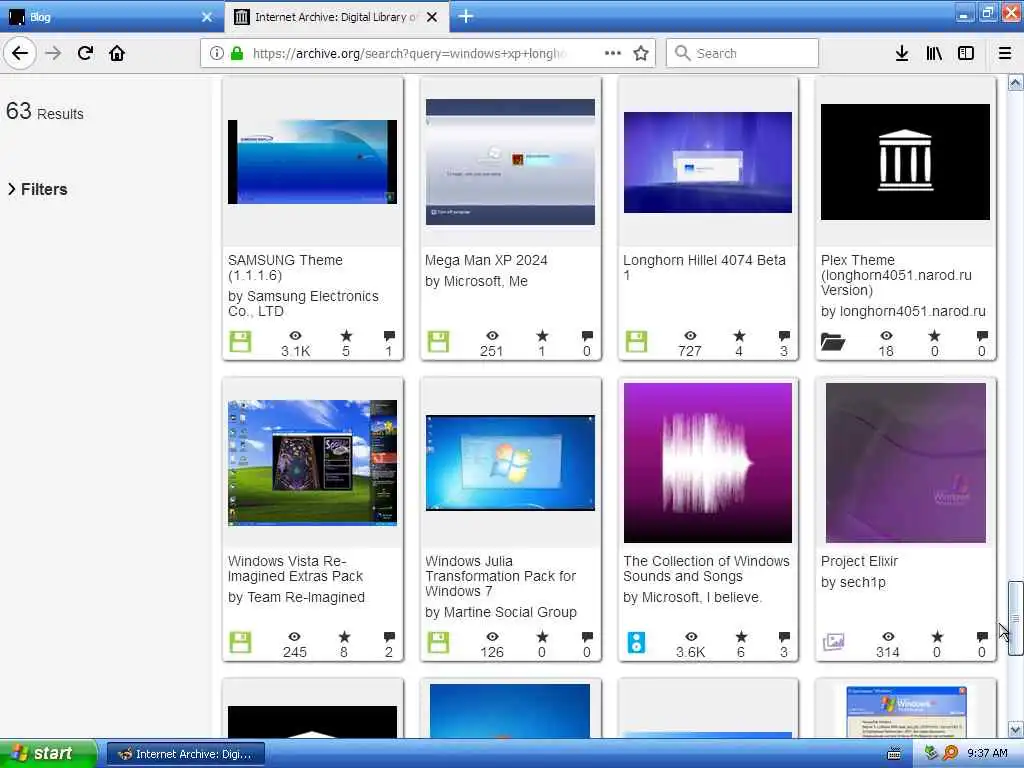Viewport: 1024px width, 768px height.
Task: Open Windows Vista Re-Imagined Extras Pack thumbnail
Action: tap(312, 462)
